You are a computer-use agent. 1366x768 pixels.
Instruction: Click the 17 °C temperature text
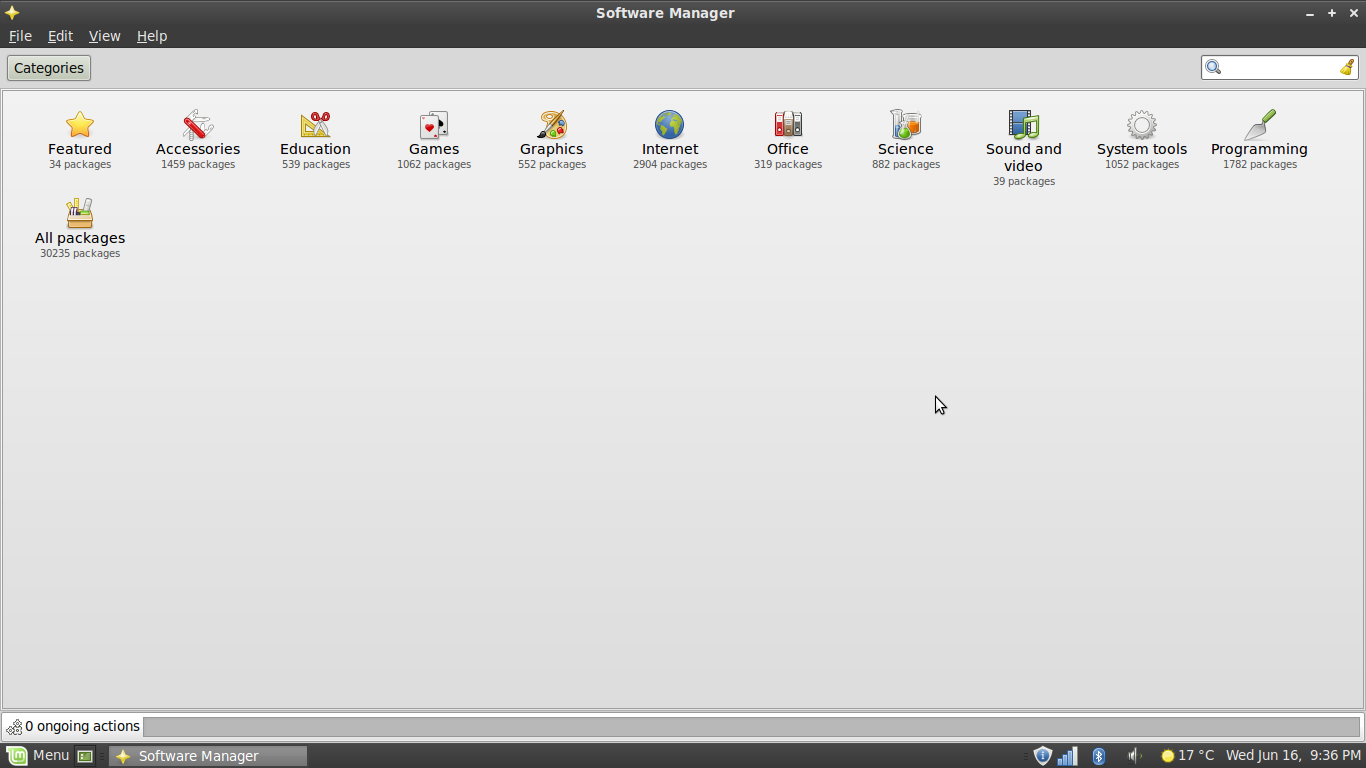1196,756
